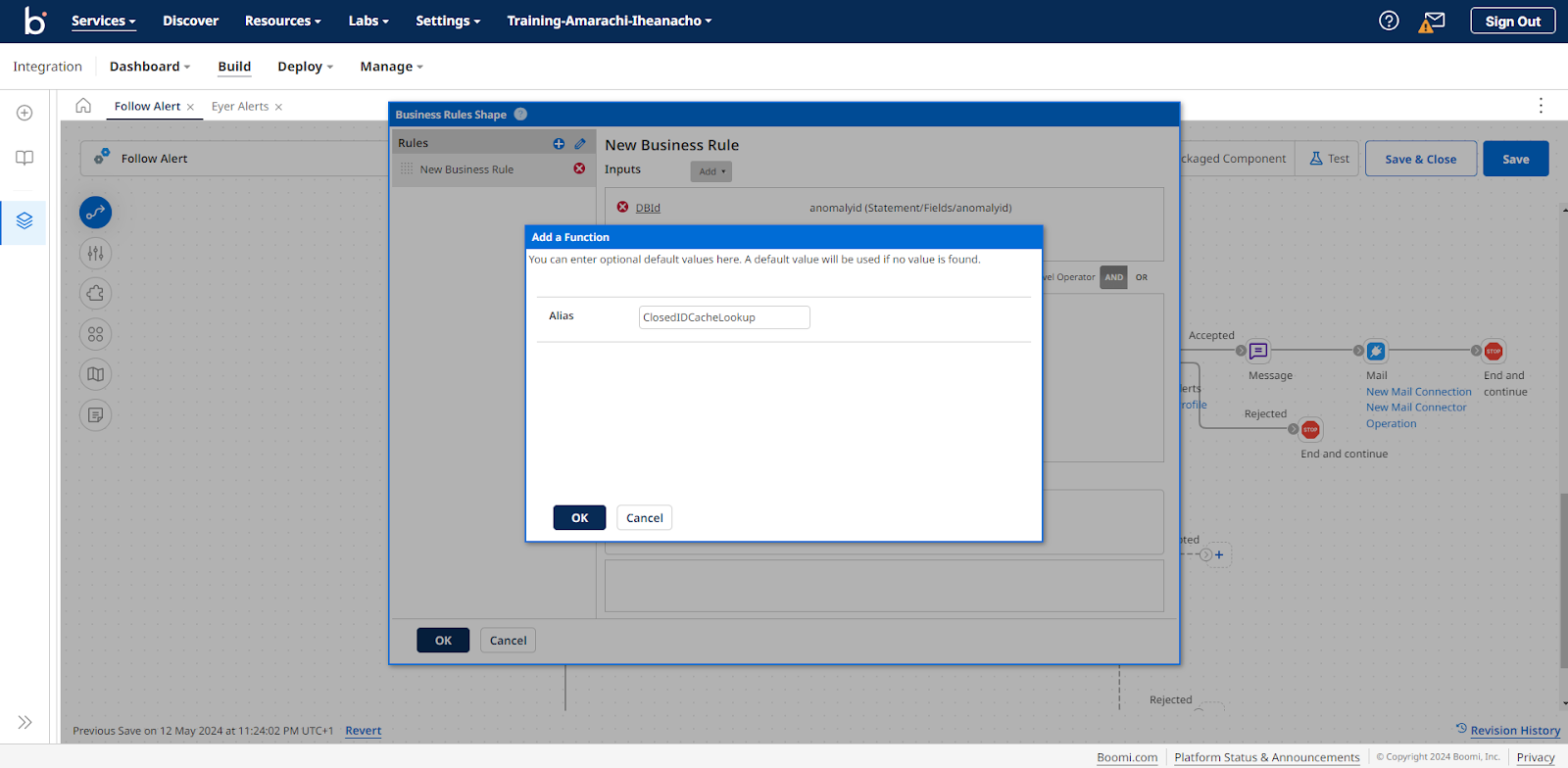Select the Notes shape palette icon
The image size is (1568, 768).
pyautogui.click(x=95, y=415)
